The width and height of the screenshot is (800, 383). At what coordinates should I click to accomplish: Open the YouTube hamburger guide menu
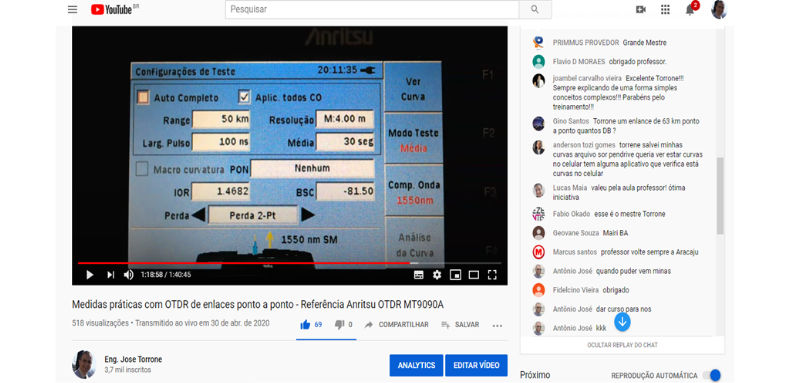click(x=72, y=9)
